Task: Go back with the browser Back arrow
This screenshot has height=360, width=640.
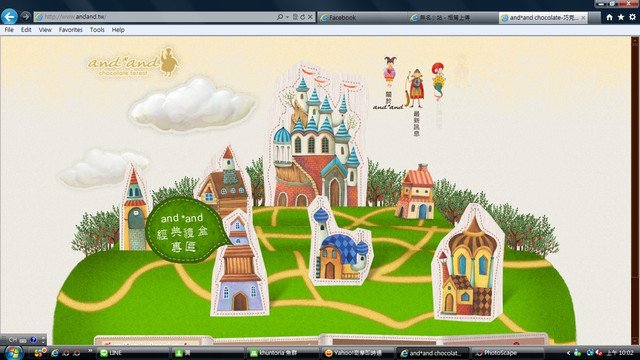Action: pos(9,17)
